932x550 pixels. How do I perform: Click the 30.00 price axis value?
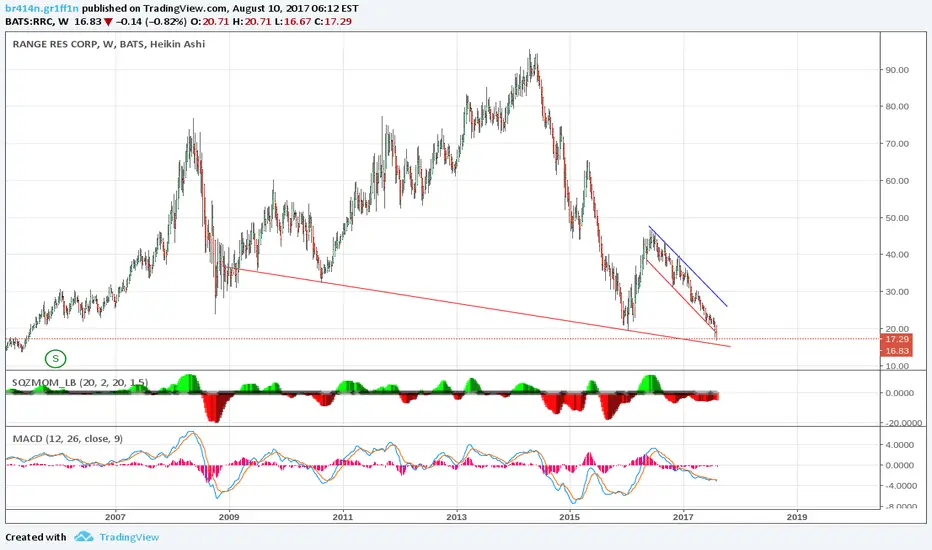click(x=897, y=291)
